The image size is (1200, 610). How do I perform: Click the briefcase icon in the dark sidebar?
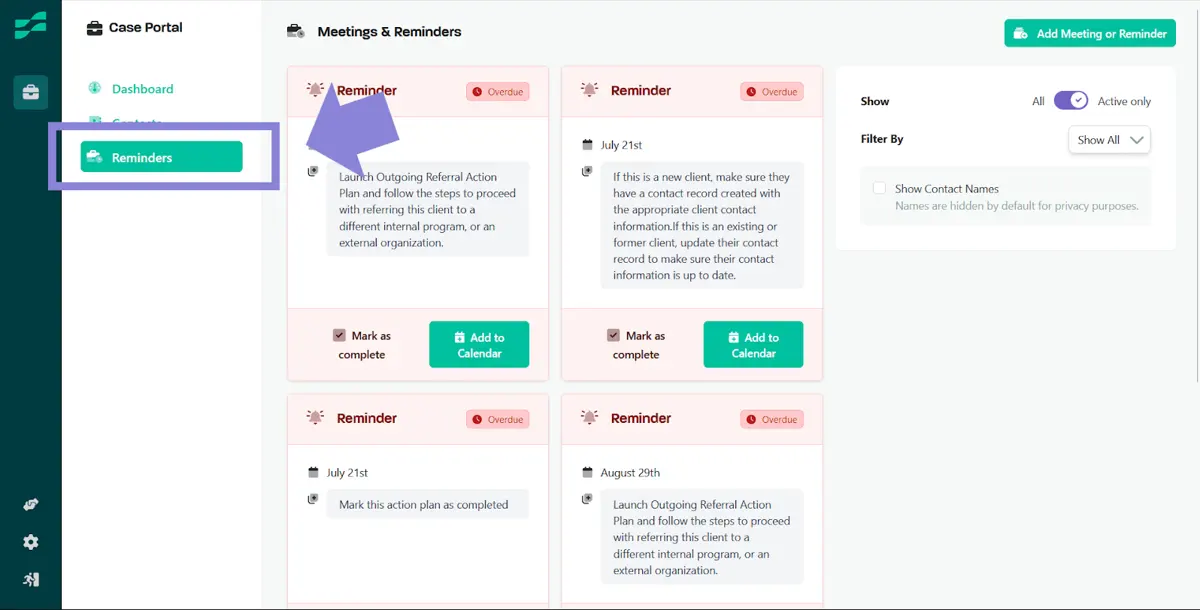click(x=30, y=92)
